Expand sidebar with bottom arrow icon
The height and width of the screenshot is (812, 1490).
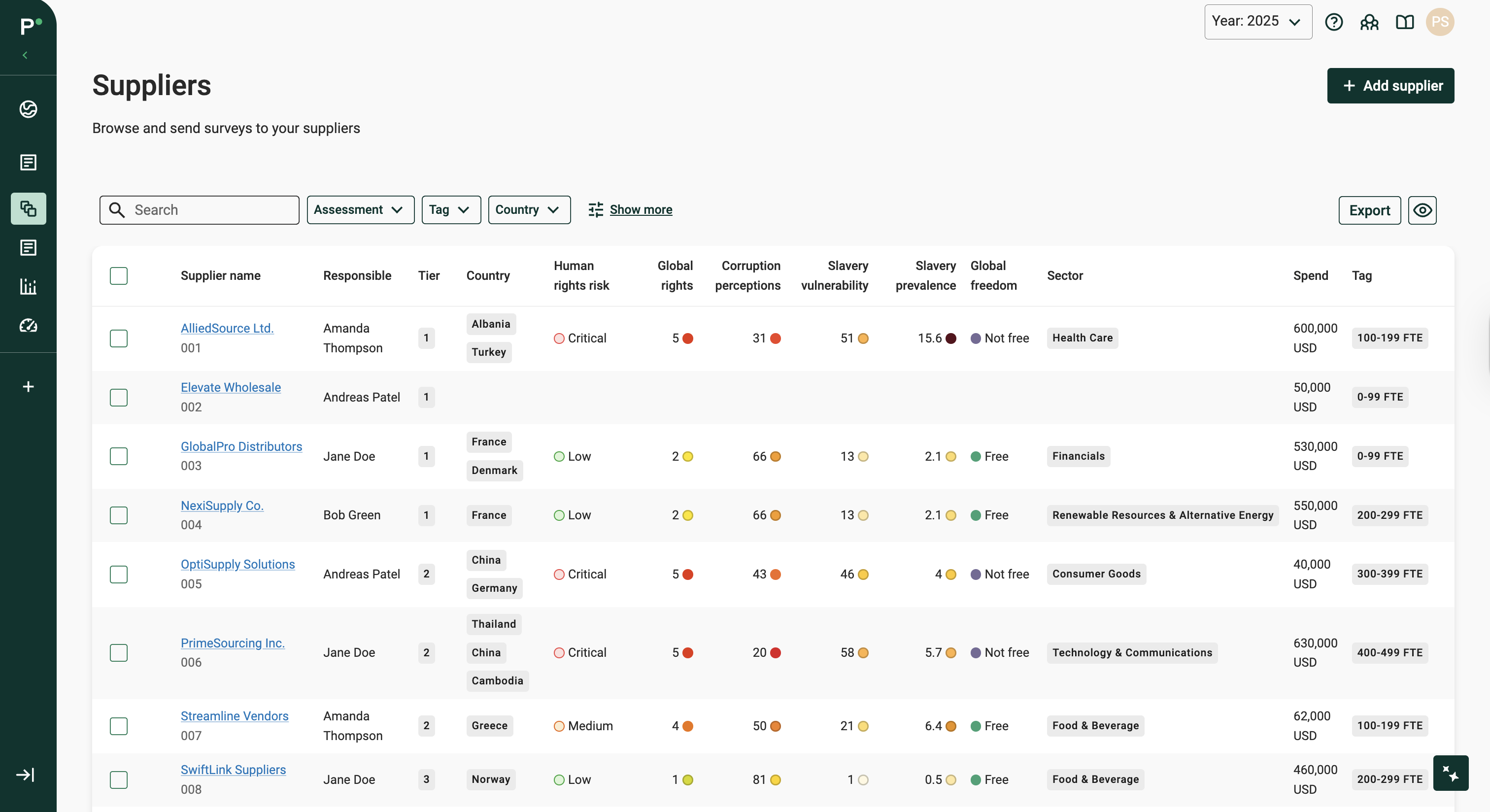click(26, 775)
